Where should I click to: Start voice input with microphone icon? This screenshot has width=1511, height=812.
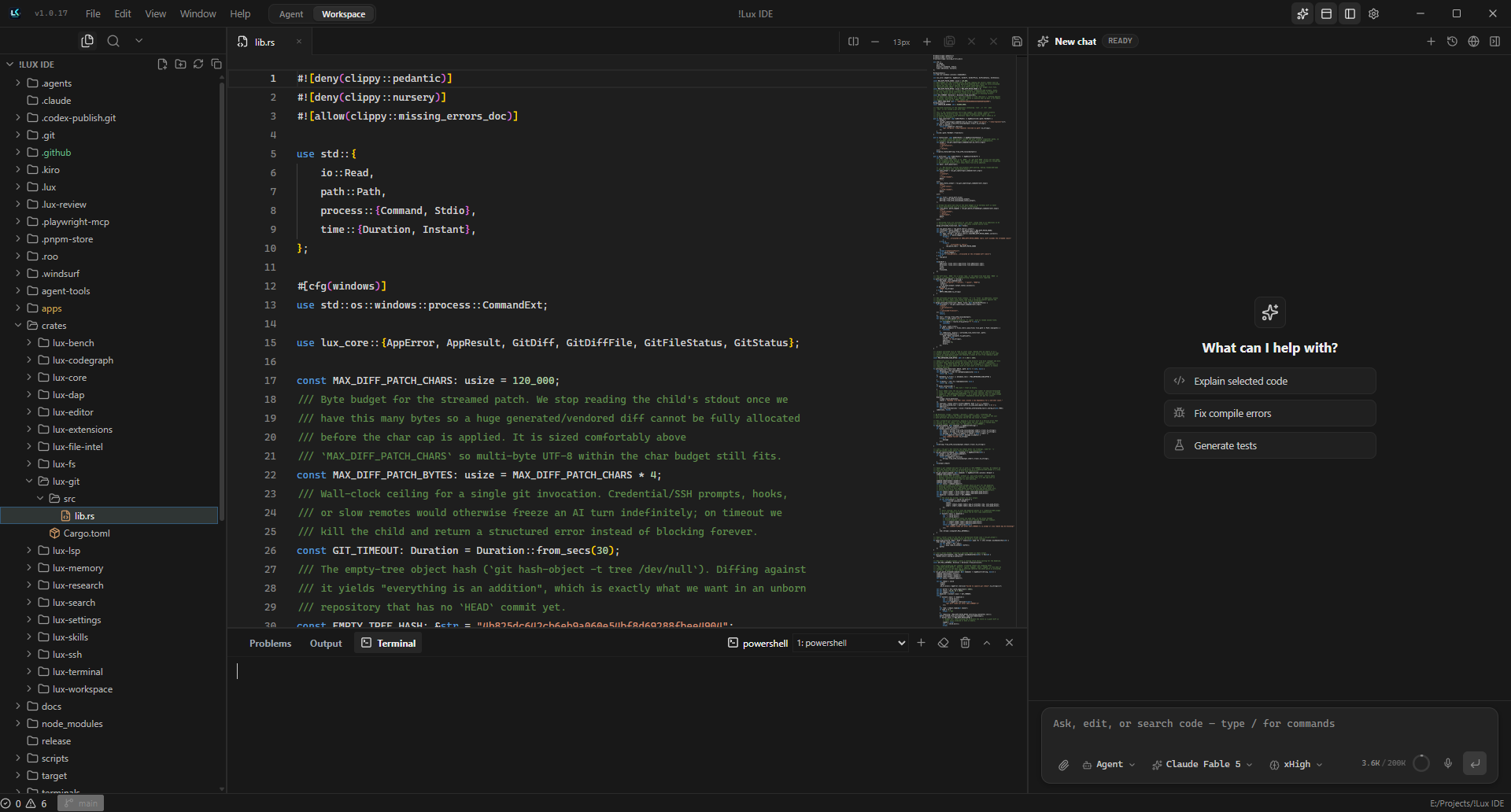[x=1447, y=763]
